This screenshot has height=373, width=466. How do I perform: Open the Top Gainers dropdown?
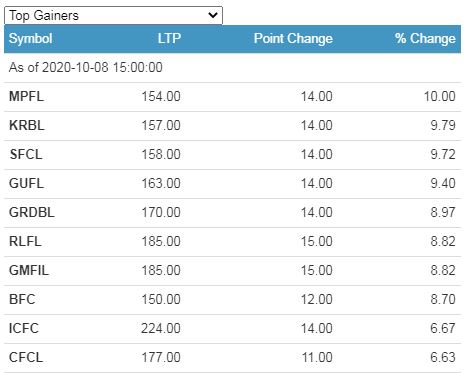click(113, 15)
